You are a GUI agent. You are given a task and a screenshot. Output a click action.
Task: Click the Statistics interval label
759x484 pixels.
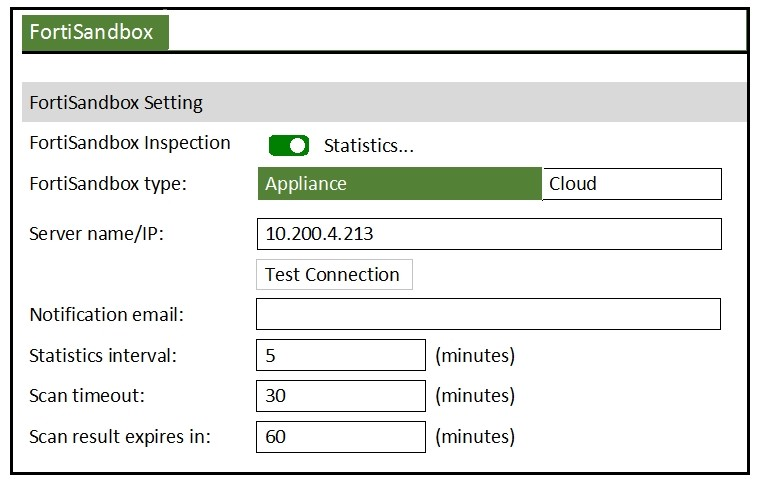[x=103, y=356]
